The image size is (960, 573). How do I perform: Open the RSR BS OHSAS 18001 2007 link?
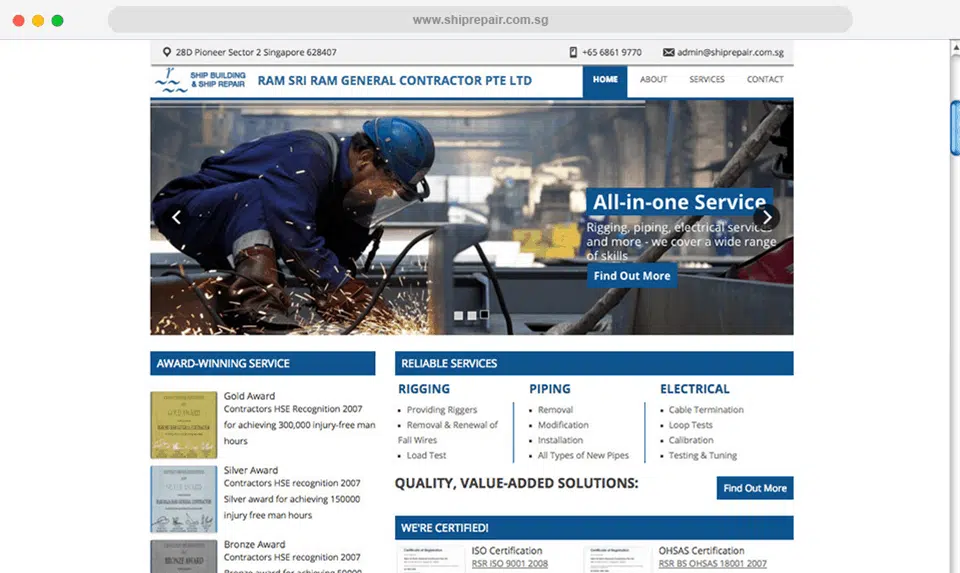pyautogui.click(x=712, y=564)
